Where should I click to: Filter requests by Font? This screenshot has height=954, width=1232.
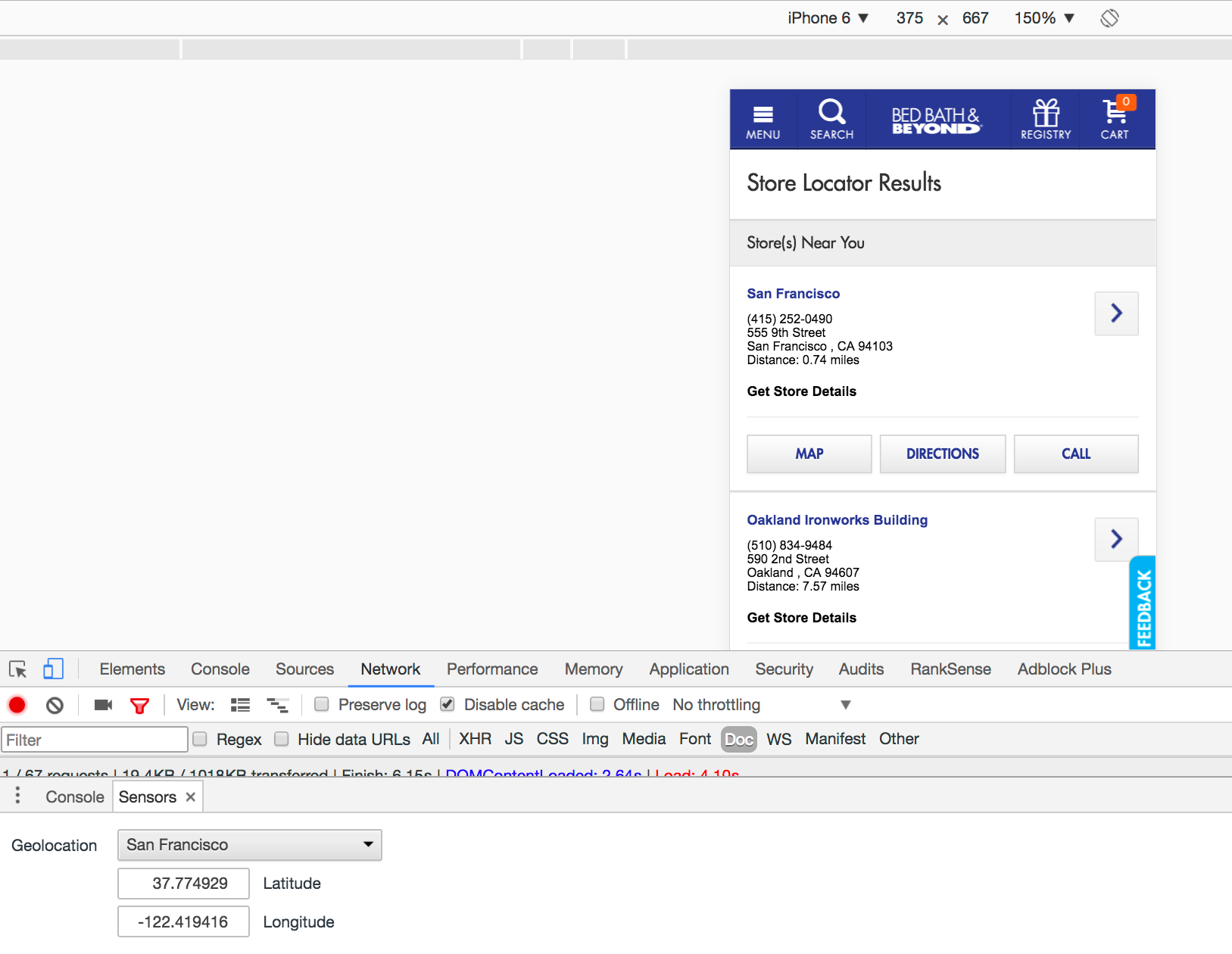click(695, 739)
